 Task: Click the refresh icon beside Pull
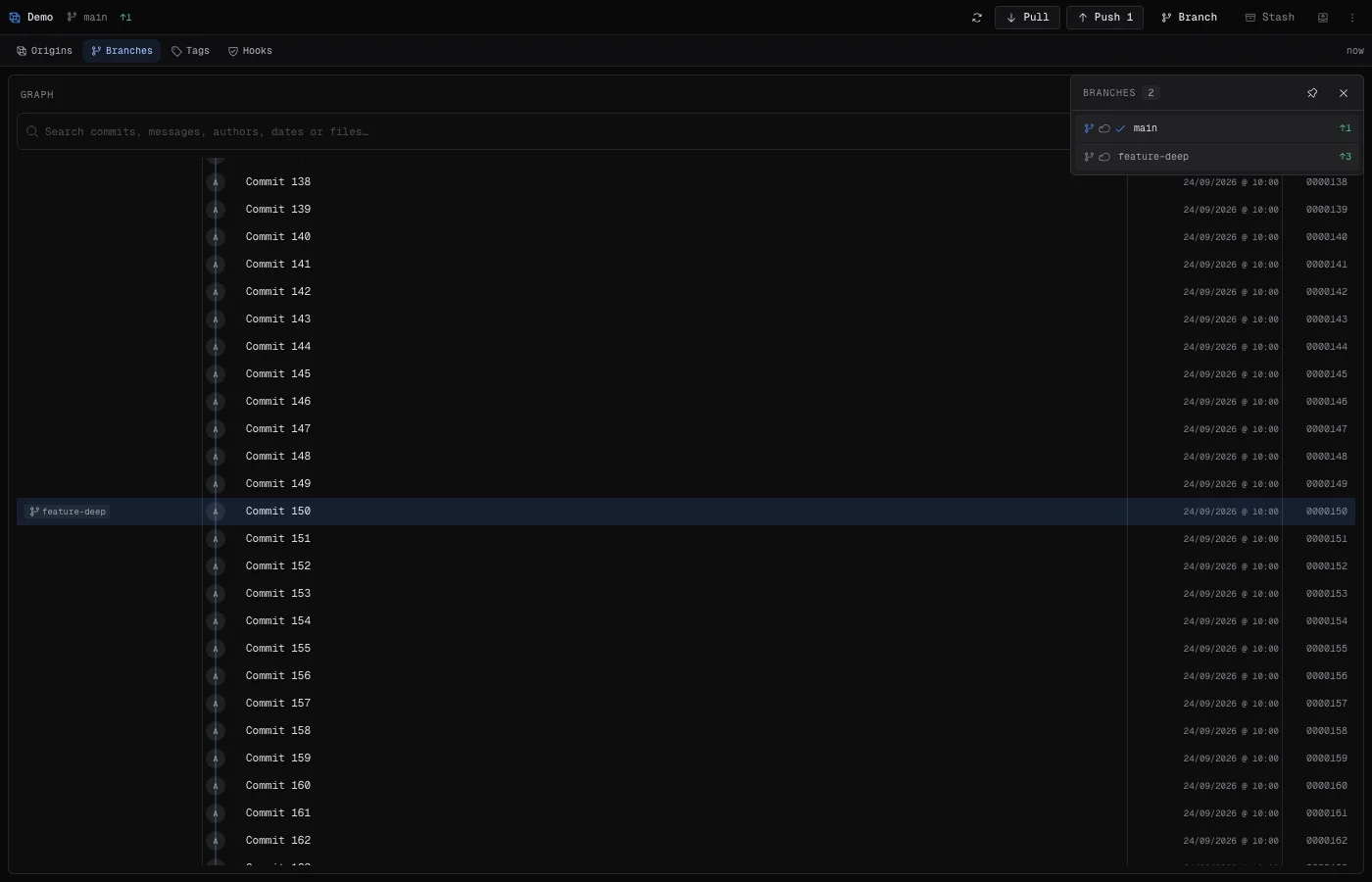tap(977, 18)
